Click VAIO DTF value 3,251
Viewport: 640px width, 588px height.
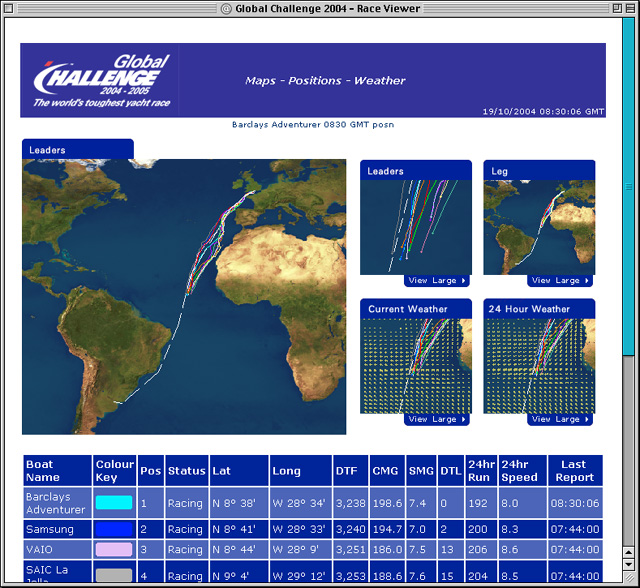351,550
